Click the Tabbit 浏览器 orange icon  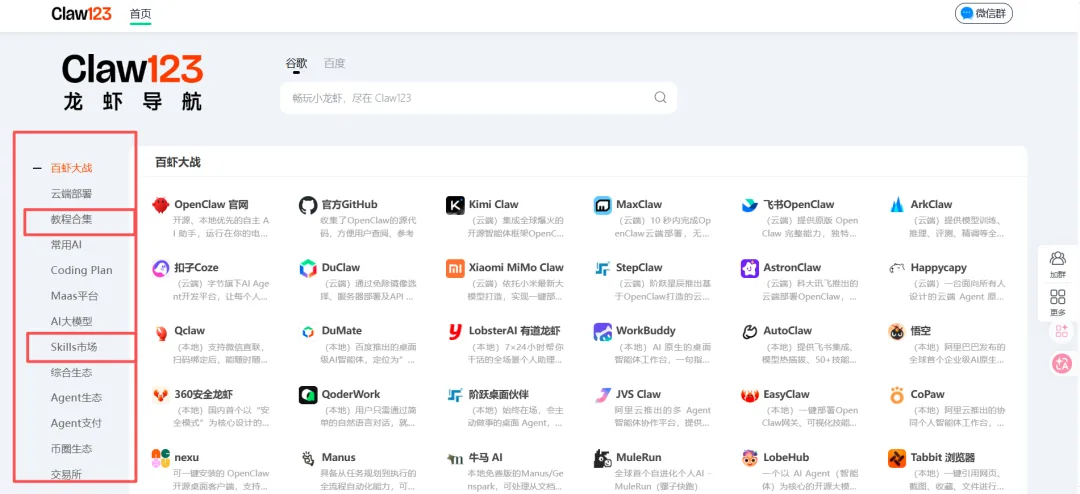click(897, 458)
